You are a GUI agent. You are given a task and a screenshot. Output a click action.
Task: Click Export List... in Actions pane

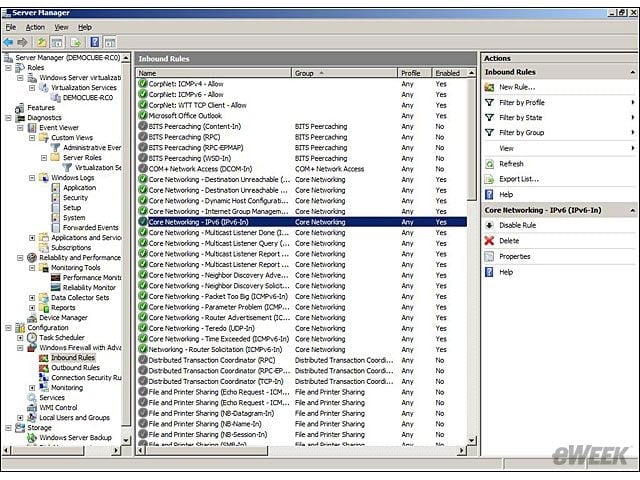point(519,179)
